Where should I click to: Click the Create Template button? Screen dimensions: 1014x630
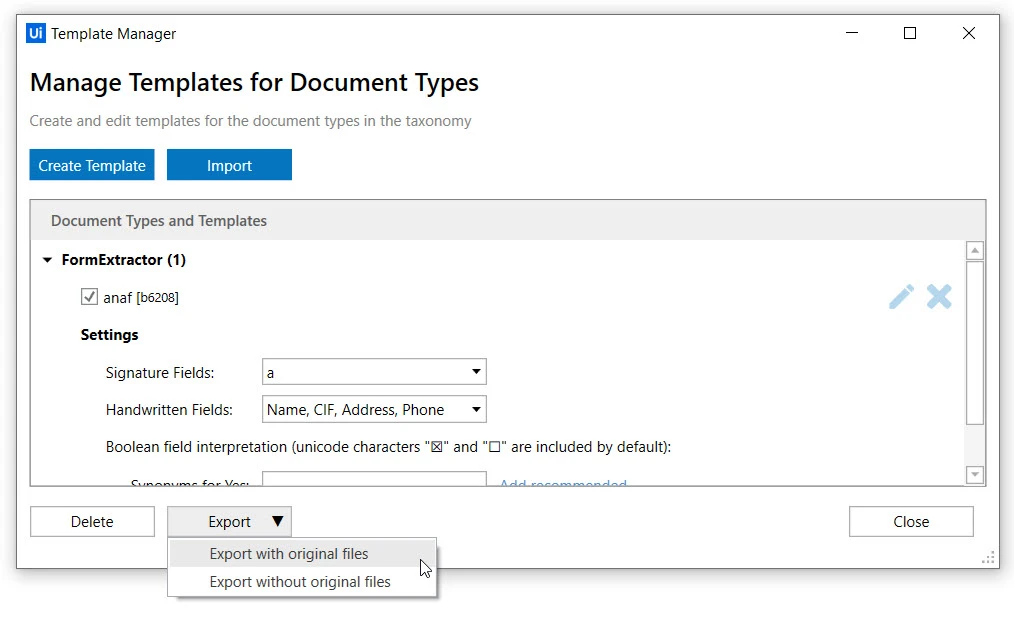point(92,165)
